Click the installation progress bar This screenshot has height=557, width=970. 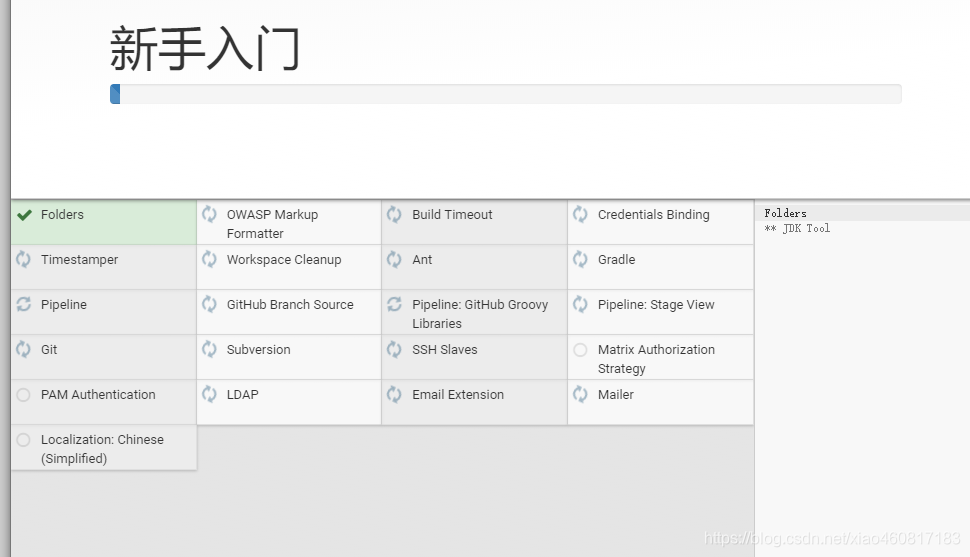(505, 94)
